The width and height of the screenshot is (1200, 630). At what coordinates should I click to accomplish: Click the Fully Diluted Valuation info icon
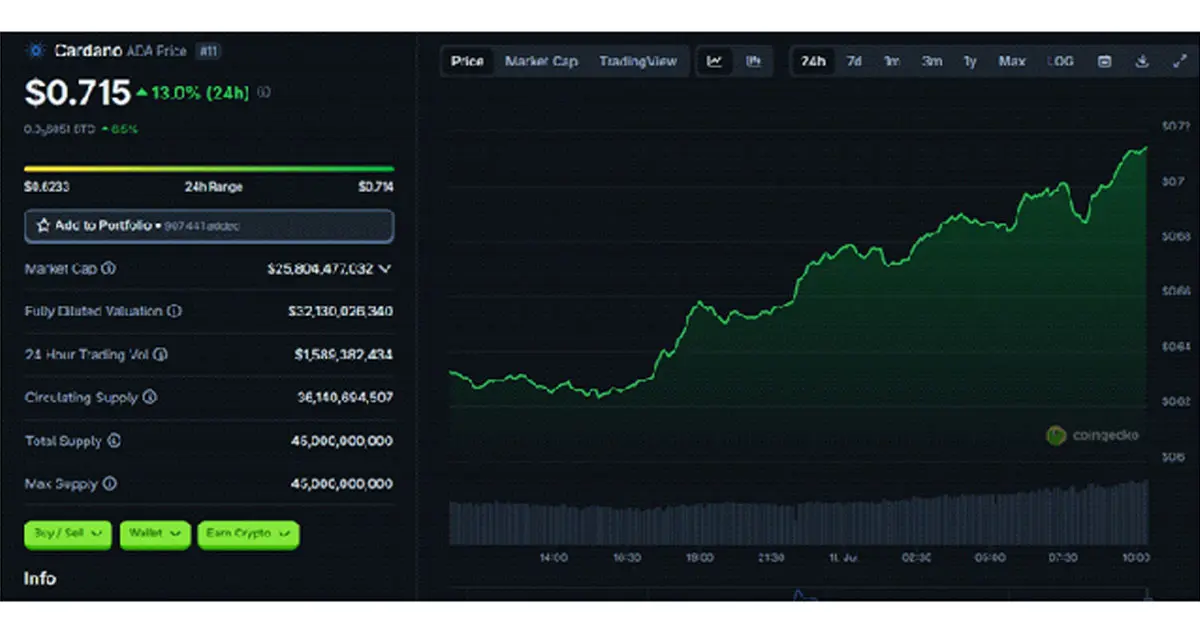click(x=174, y=312)
